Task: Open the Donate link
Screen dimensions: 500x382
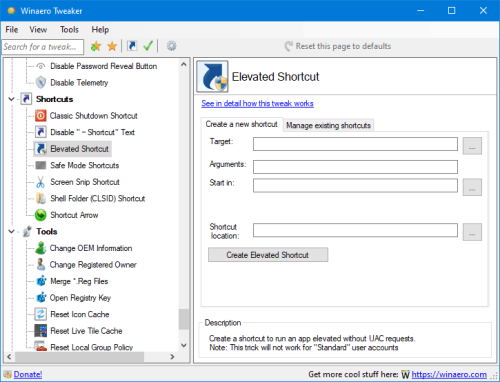Action: pyautogui.click(x=28, y=374)
